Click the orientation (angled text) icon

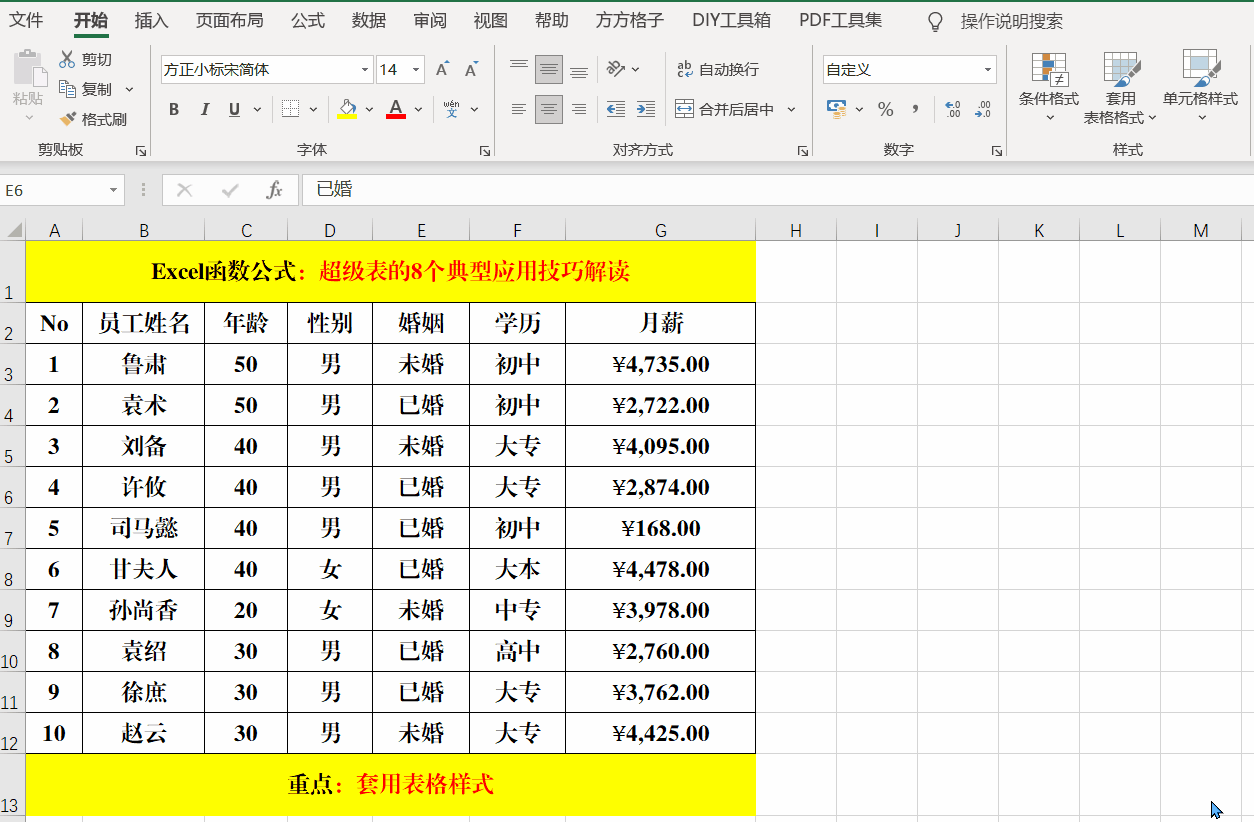click(616, 69)
